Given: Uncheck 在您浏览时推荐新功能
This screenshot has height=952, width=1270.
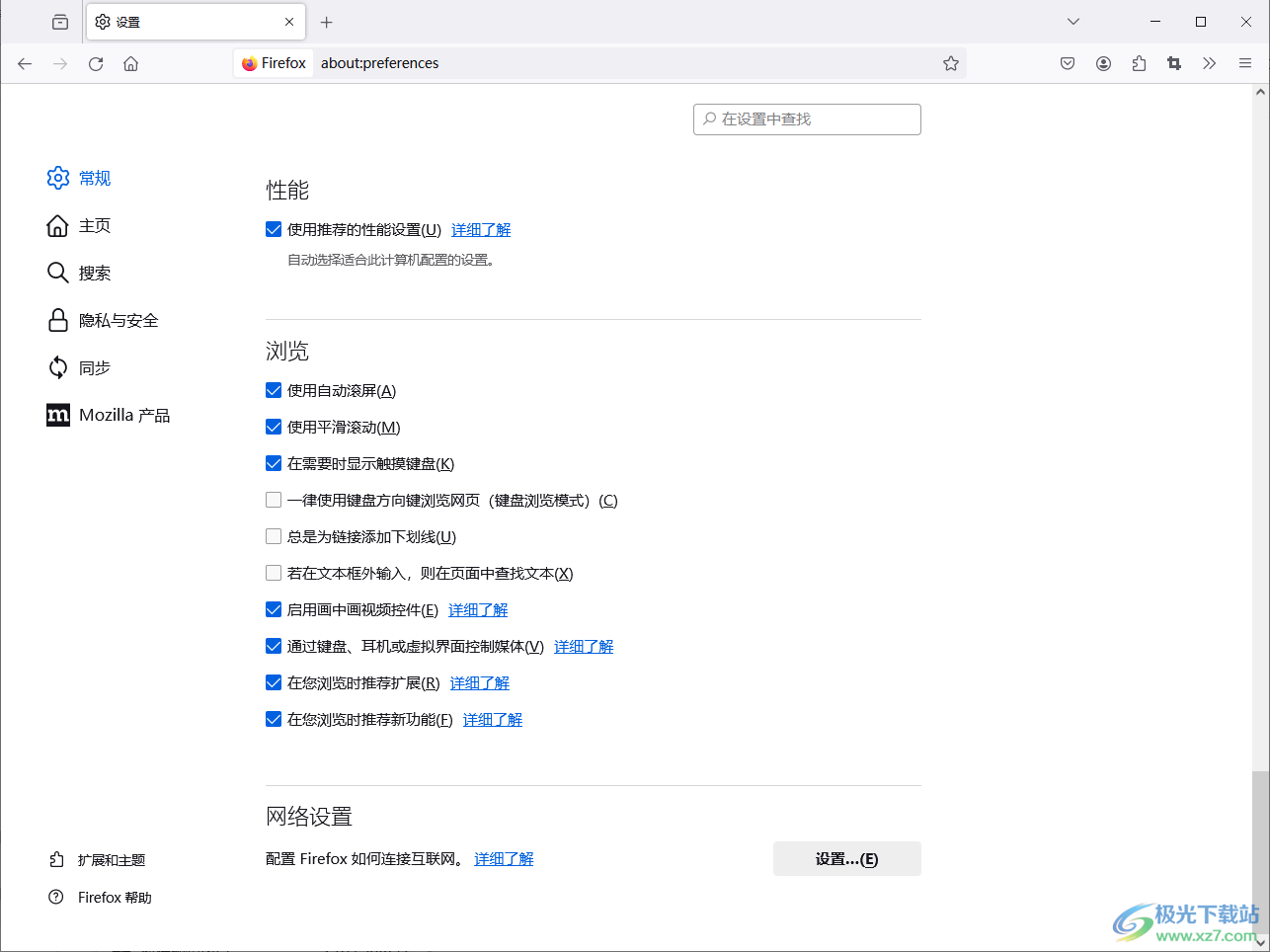Looking at the screenshot, I should pyautogui.click(x=274, y=719).
